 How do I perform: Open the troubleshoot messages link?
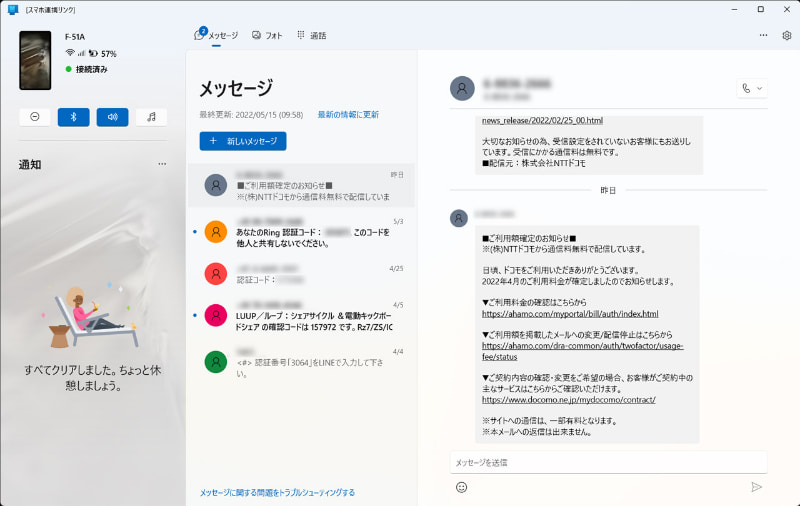[x=277, y=492]
